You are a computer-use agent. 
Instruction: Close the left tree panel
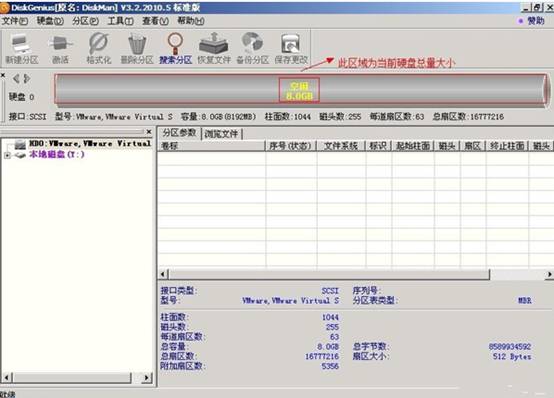click(149, 131)
